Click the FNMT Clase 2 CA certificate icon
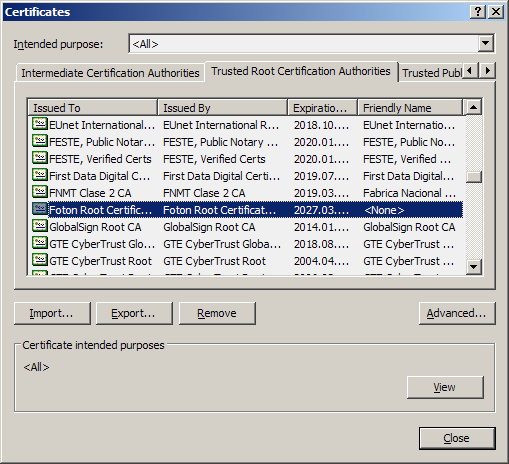509x464 pixels. click(40, 192)
